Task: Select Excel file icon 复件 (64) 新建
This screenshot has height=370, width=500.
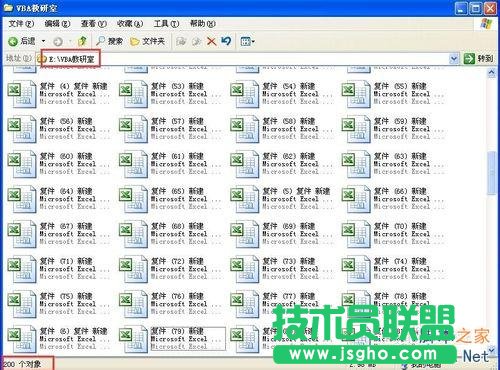Action: [22, 199]
